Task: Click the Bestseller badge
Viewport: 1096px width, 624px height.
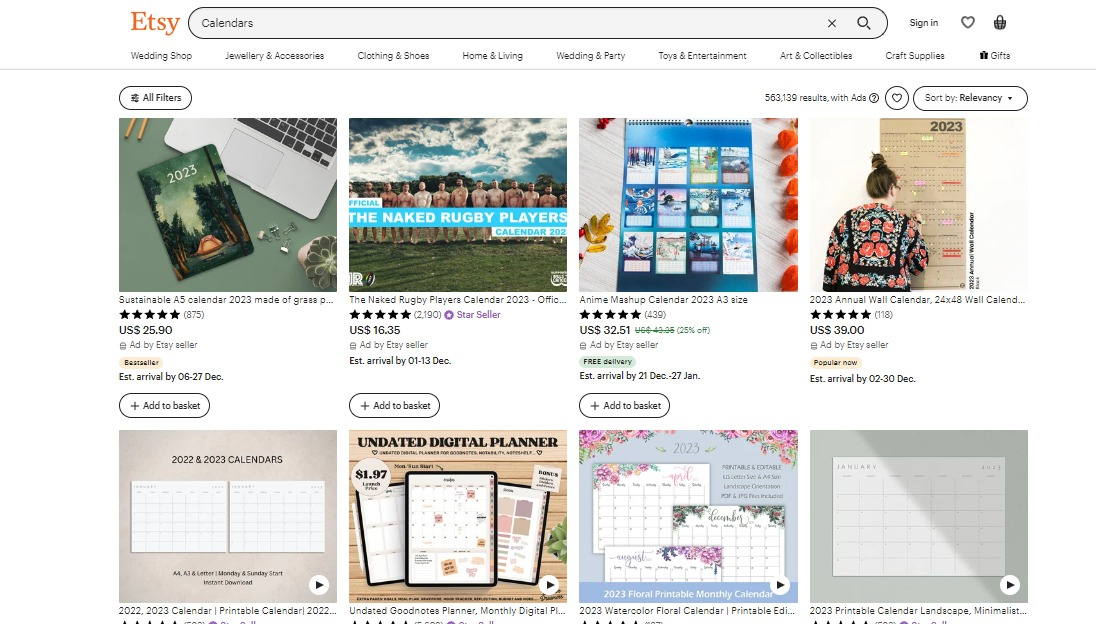Action: click(141, 363)
